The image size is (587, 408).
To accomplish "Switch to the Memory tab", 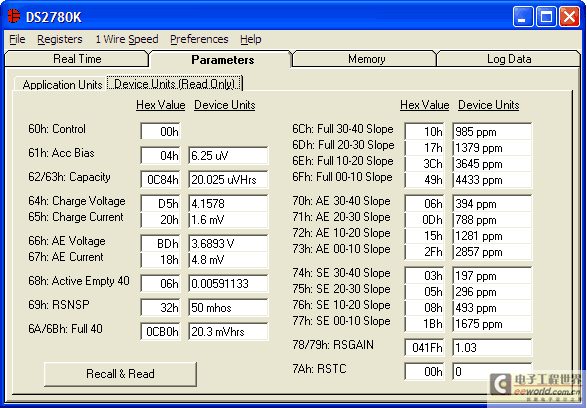I will (x=367, y=59).
